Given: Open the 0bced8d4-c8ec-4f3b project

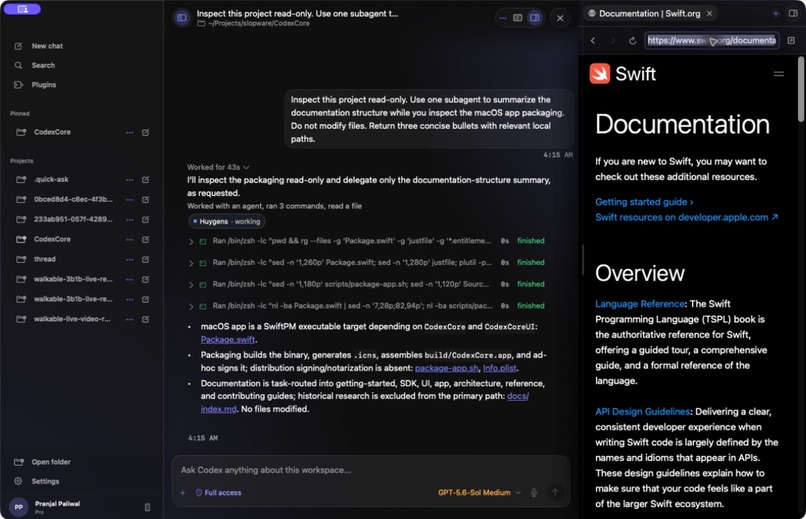Looking at the screenshot, I should pyautogui.click(x=73, y=199).
